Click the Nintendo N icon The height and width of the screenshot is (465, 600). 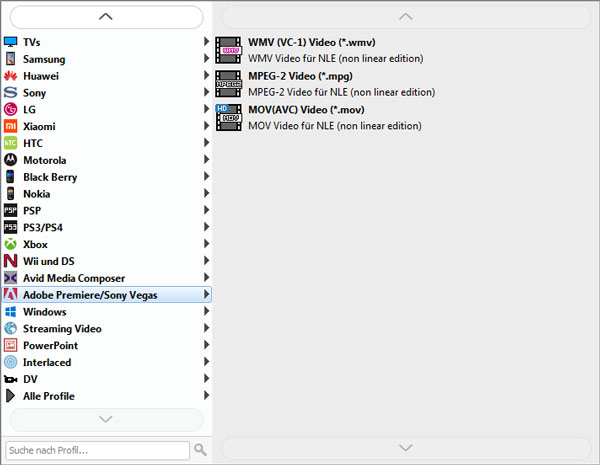tap(11, 261)
